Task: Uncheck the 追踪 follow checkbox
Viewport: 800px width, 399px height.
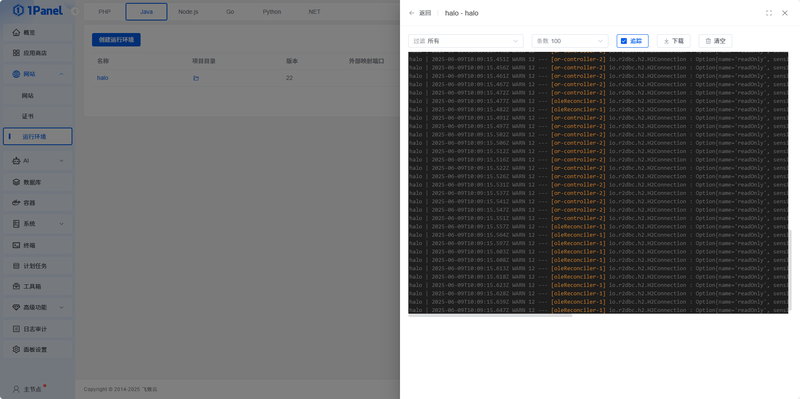Action: [623, 41]
